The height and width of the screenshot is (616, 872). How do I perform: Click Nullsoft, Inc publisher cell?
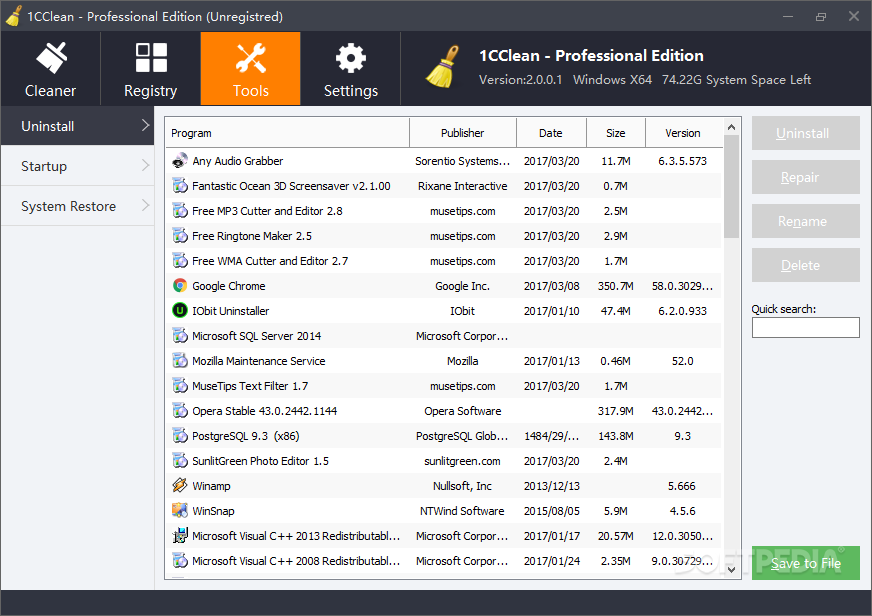463,486
